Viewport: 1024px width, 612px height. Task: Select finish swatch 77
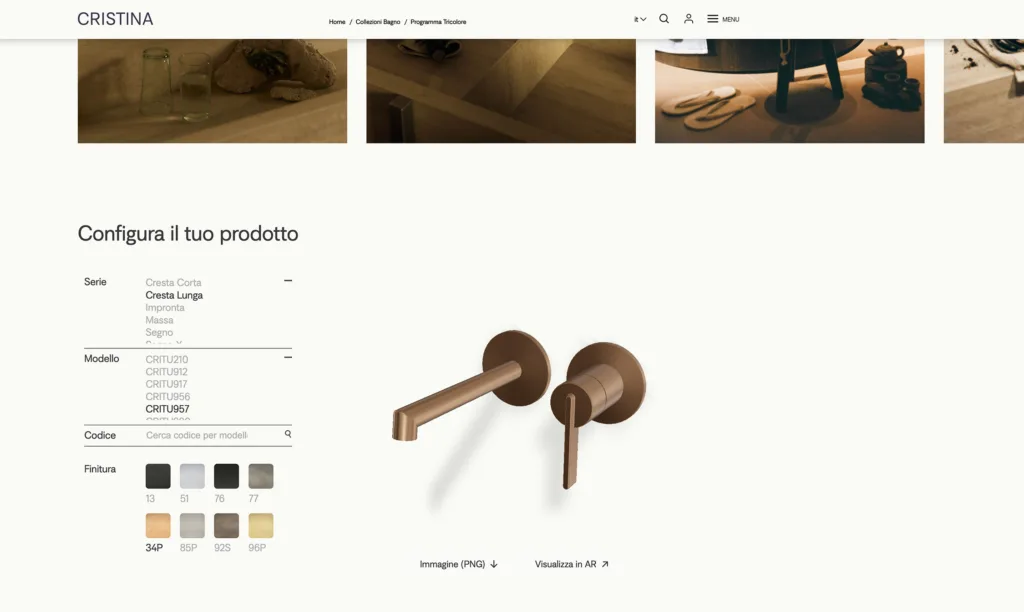coord(261,476)
